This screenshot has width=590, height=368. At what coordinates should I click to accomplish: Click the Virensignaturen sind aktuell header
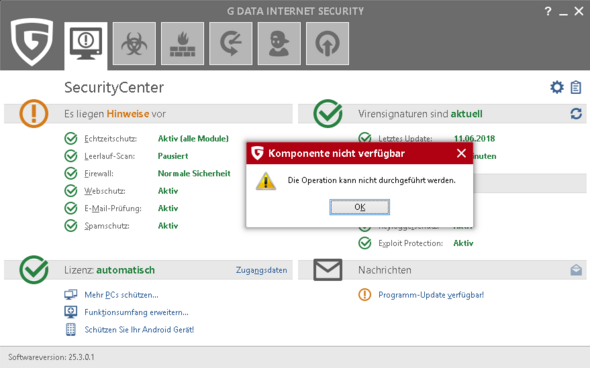(x=420, y=114)
